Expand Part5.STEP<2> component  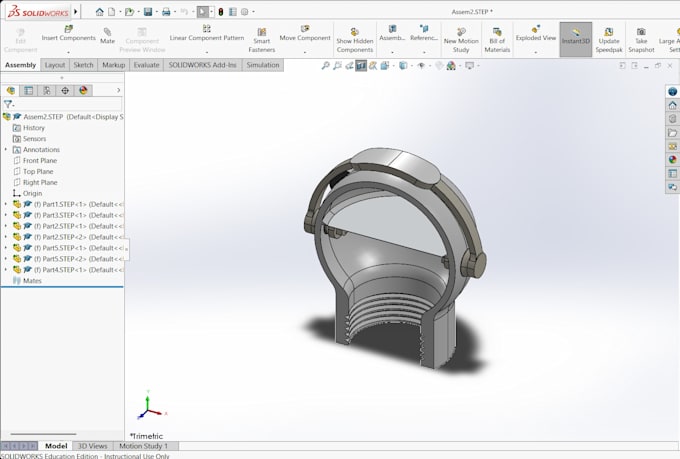(x=6, y=259)
